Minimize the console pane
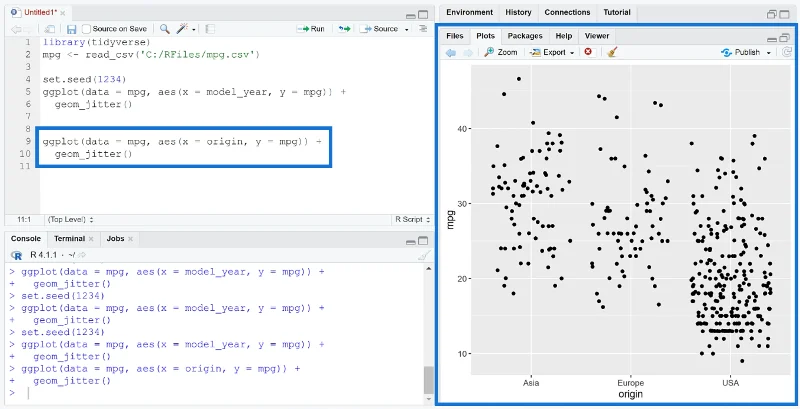The height and width of the screenshot is (409, 800). [x=411, y=241]
